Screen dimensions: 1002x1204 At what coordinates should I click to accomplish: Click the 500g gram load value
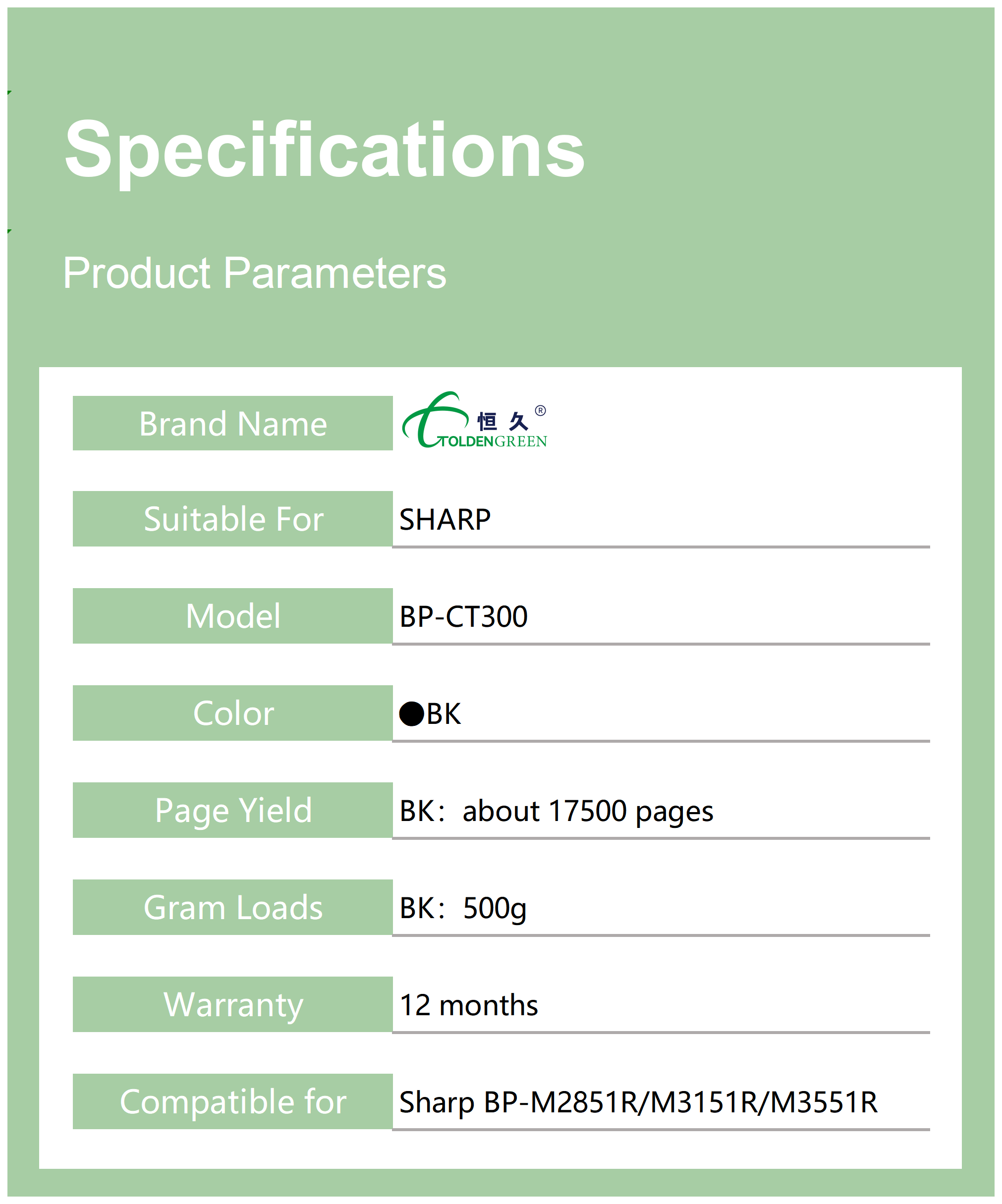pos(495,908)
